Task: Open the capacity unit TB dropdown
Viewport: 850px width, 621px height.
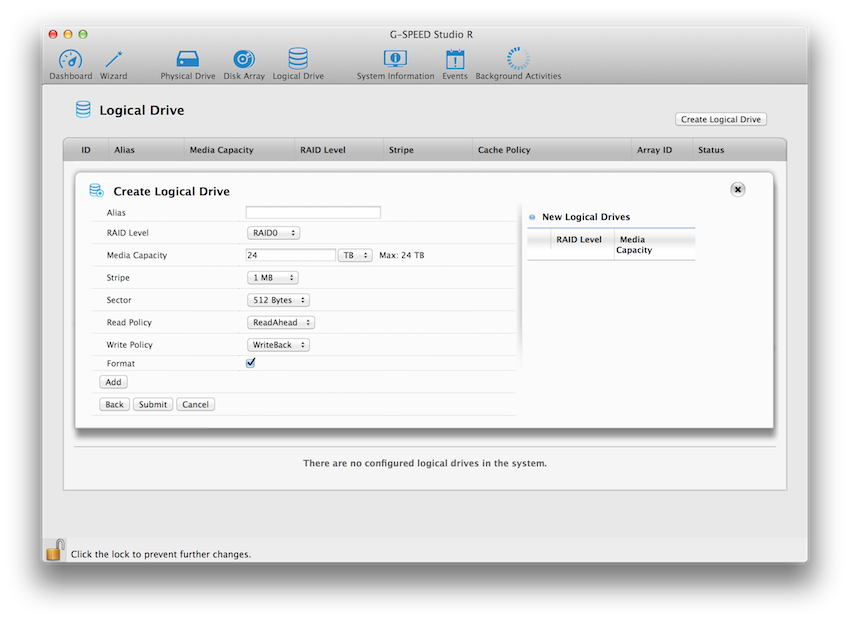Action: click(355, 255)
